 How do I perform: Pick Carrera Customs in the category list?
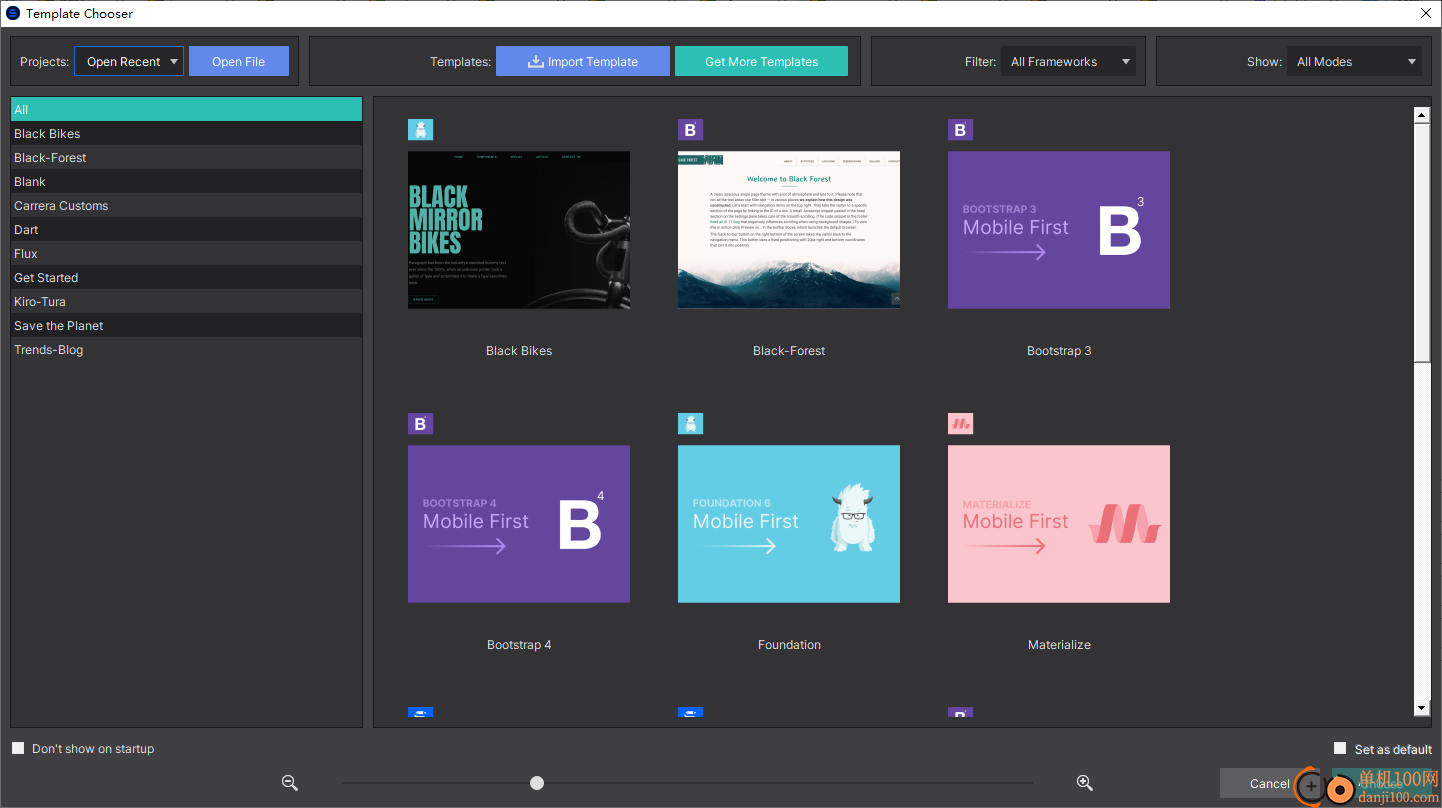tap(187, 205)
